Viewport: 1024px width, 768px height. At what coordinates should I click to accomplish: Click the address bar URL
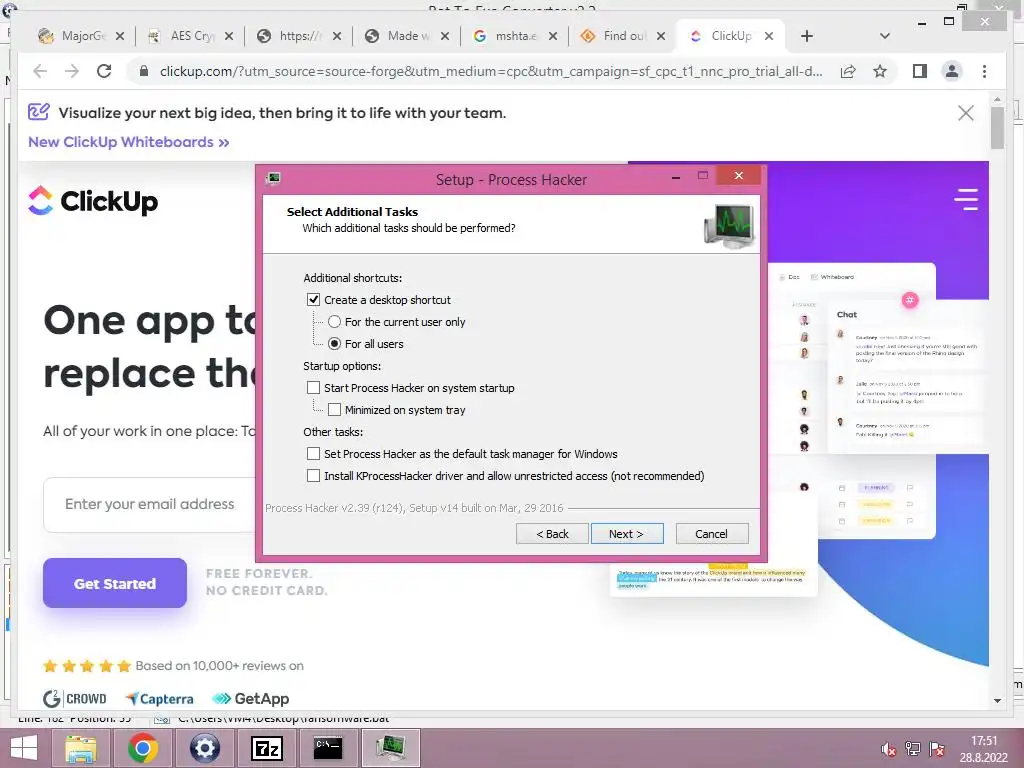pyautogui.click(x=491, y=71)
